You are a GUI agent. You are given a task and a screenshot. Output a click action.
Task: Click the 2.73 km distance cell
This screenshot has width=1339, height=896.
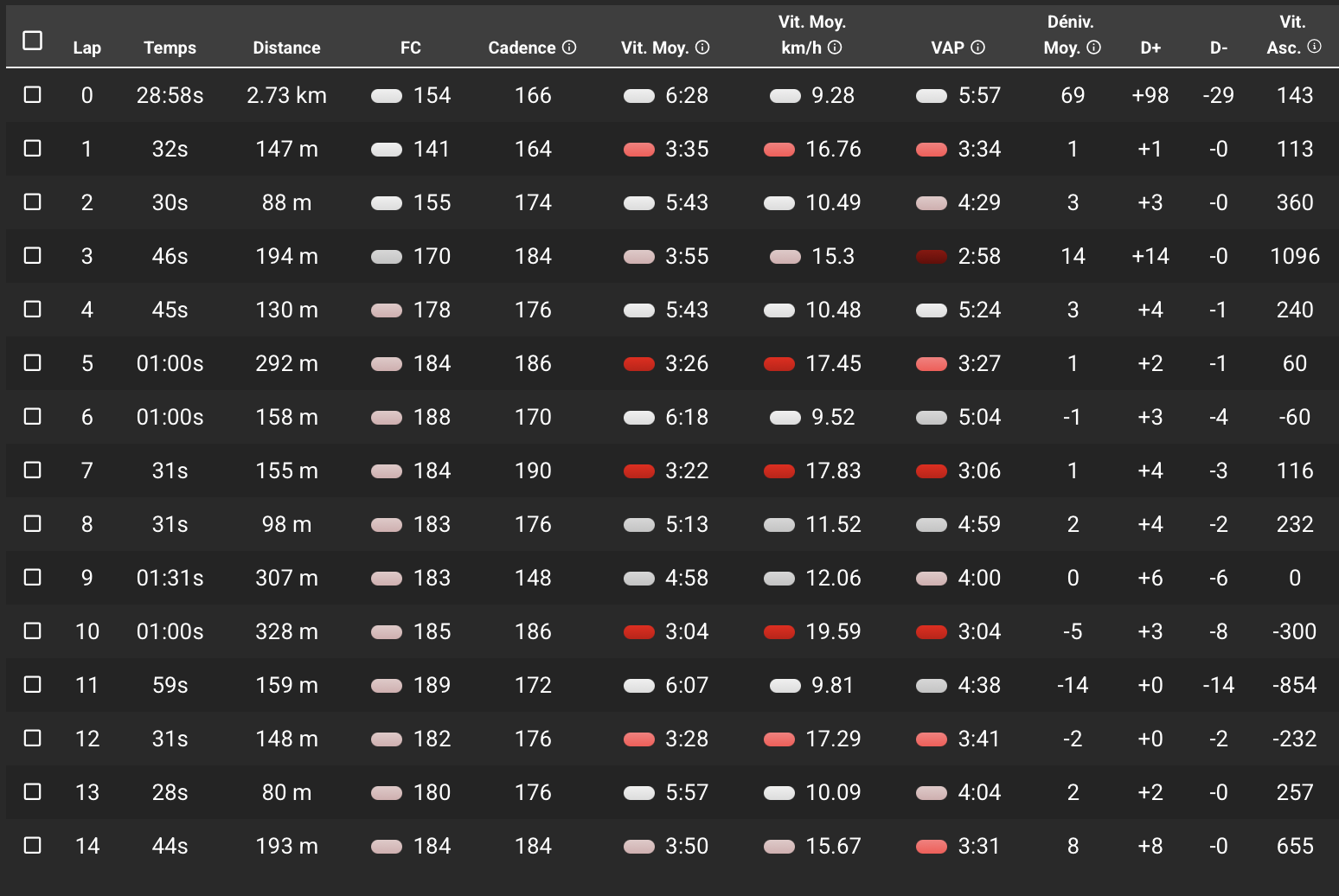click(286, 95)
